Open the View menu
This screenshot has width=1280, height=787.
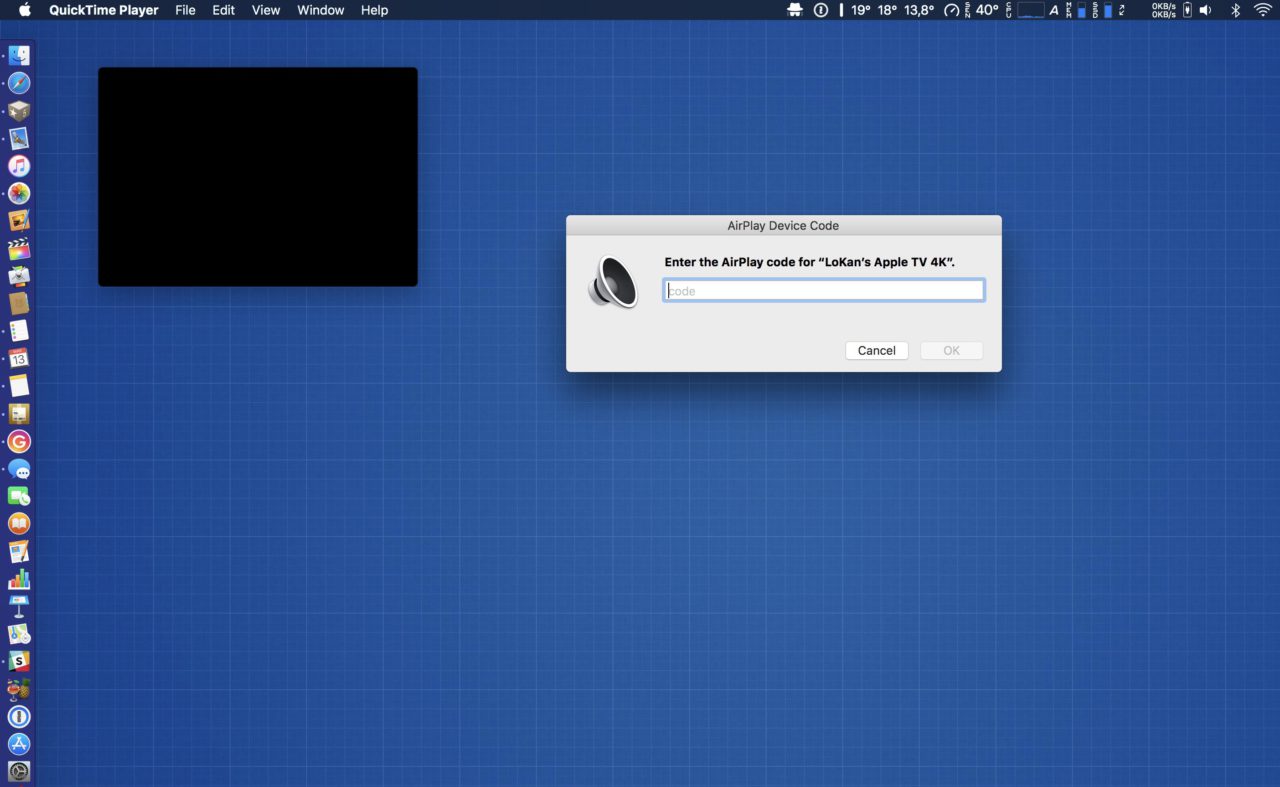pos(266,10)
